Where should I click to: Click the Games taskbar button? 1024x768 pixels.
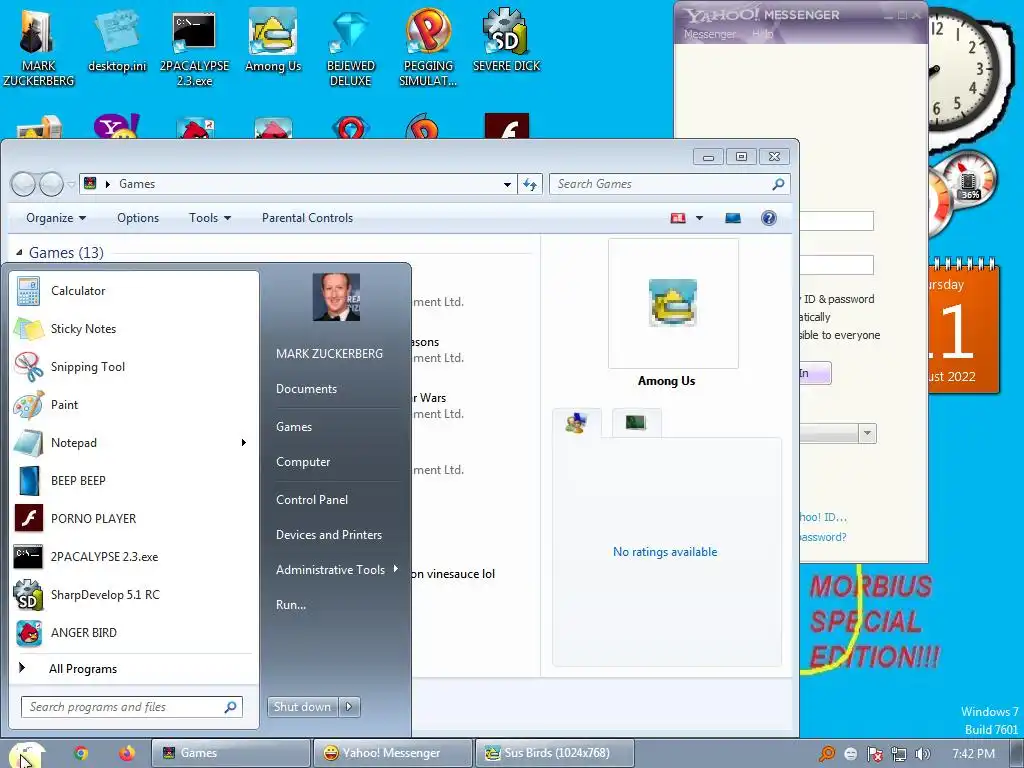click(x=230, y=754)
